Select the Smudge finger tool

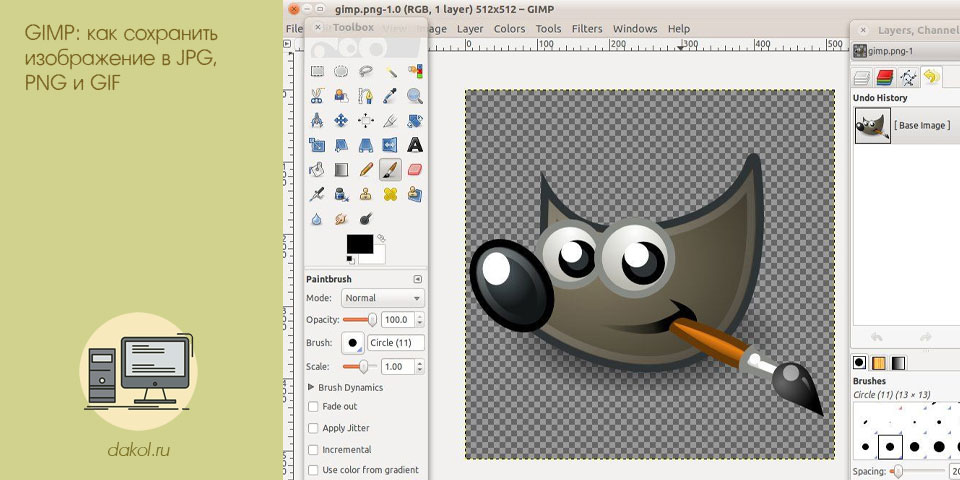[341, 219]
